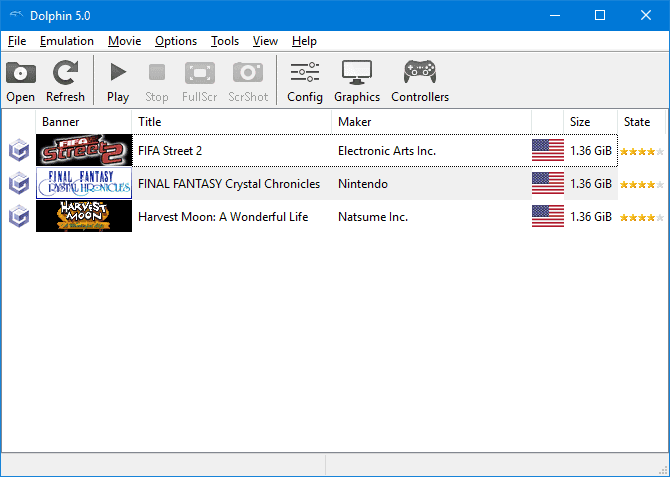Open the View menu
This screenshot has height=477, width=670.
(x=265, y=41)
